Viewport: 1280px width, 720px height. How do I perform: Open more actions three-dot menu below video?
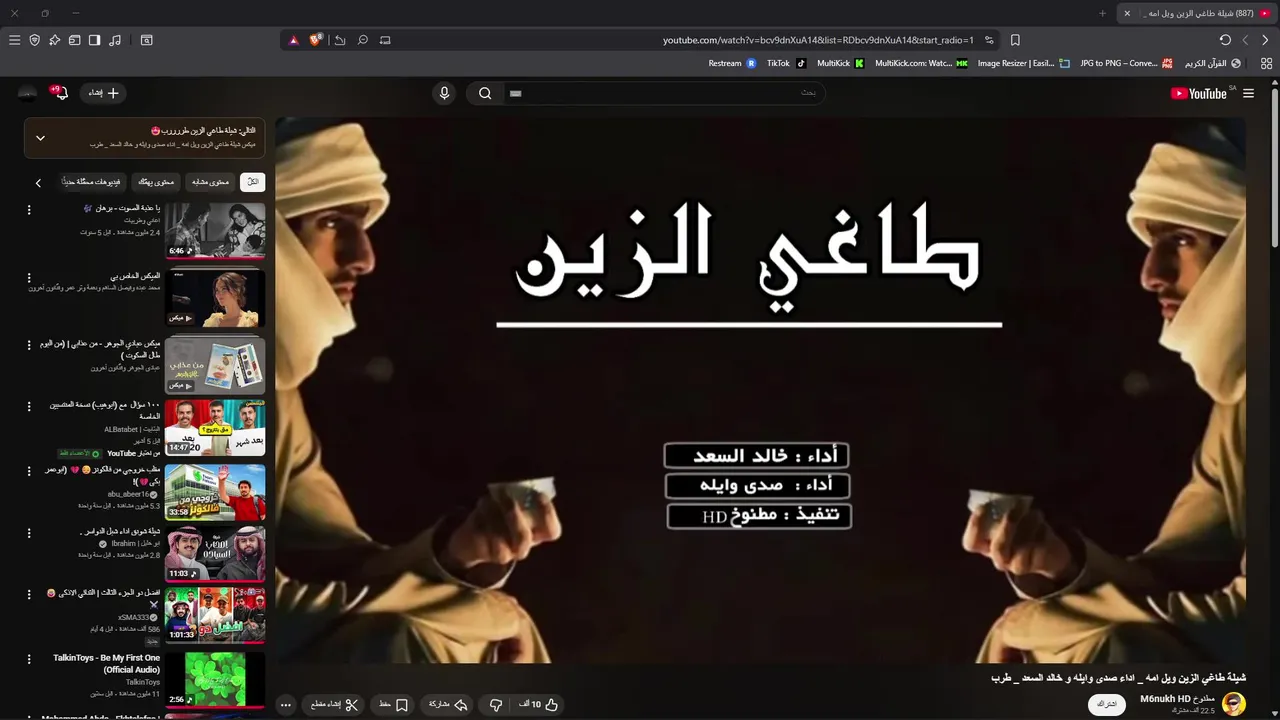pos(286,704)
